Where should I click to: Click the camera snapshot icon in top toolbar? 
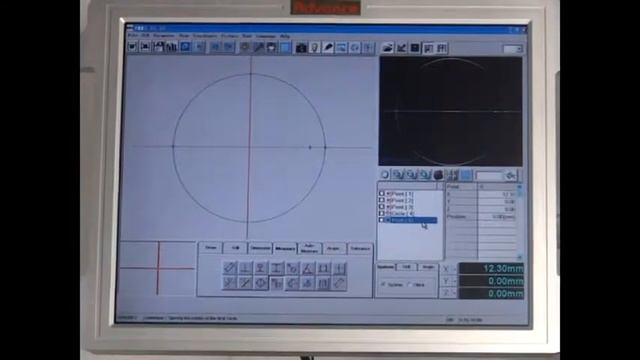[301, 48]
